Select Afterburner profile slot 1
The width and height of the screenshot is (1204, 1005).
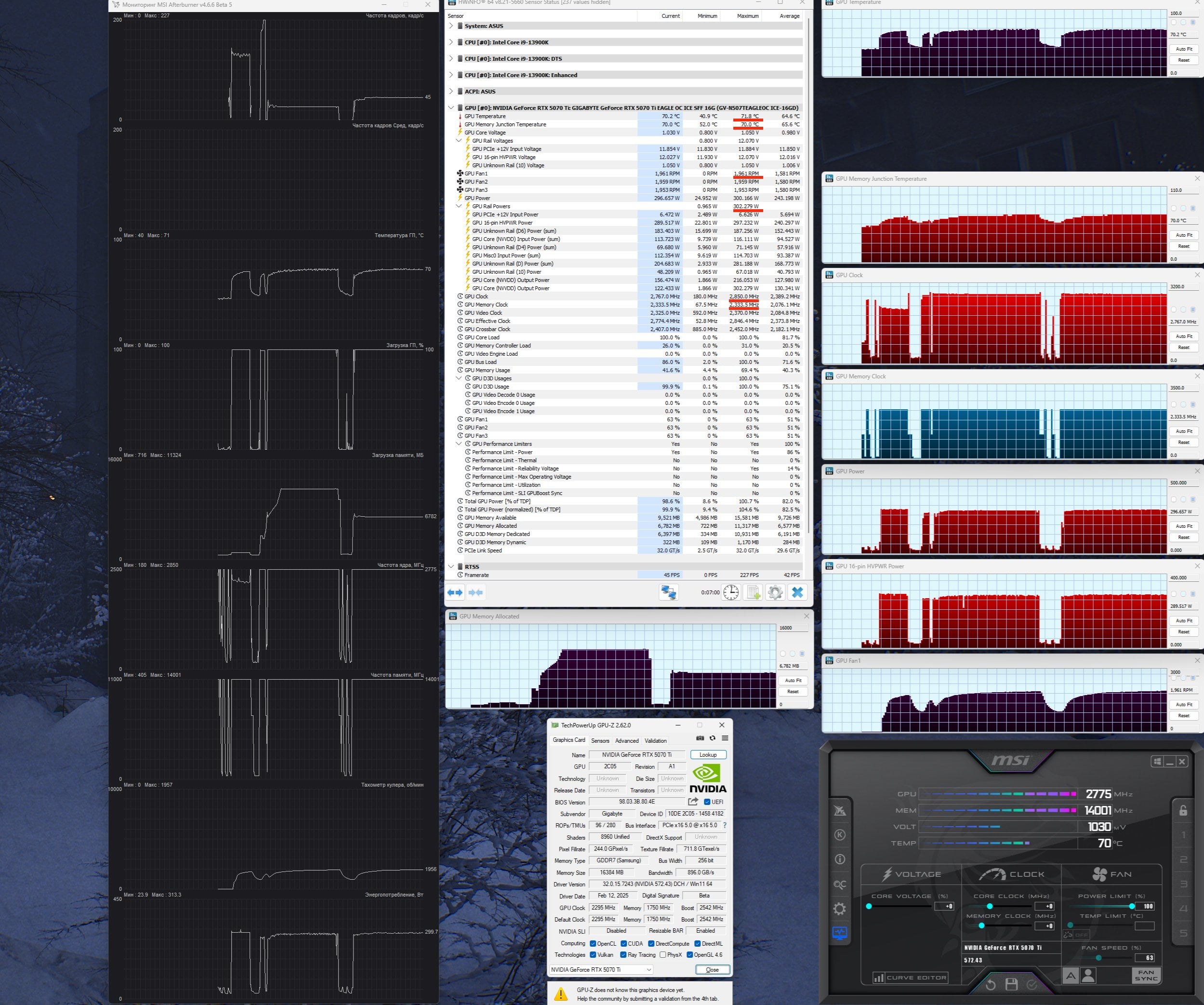(1183, 835)
